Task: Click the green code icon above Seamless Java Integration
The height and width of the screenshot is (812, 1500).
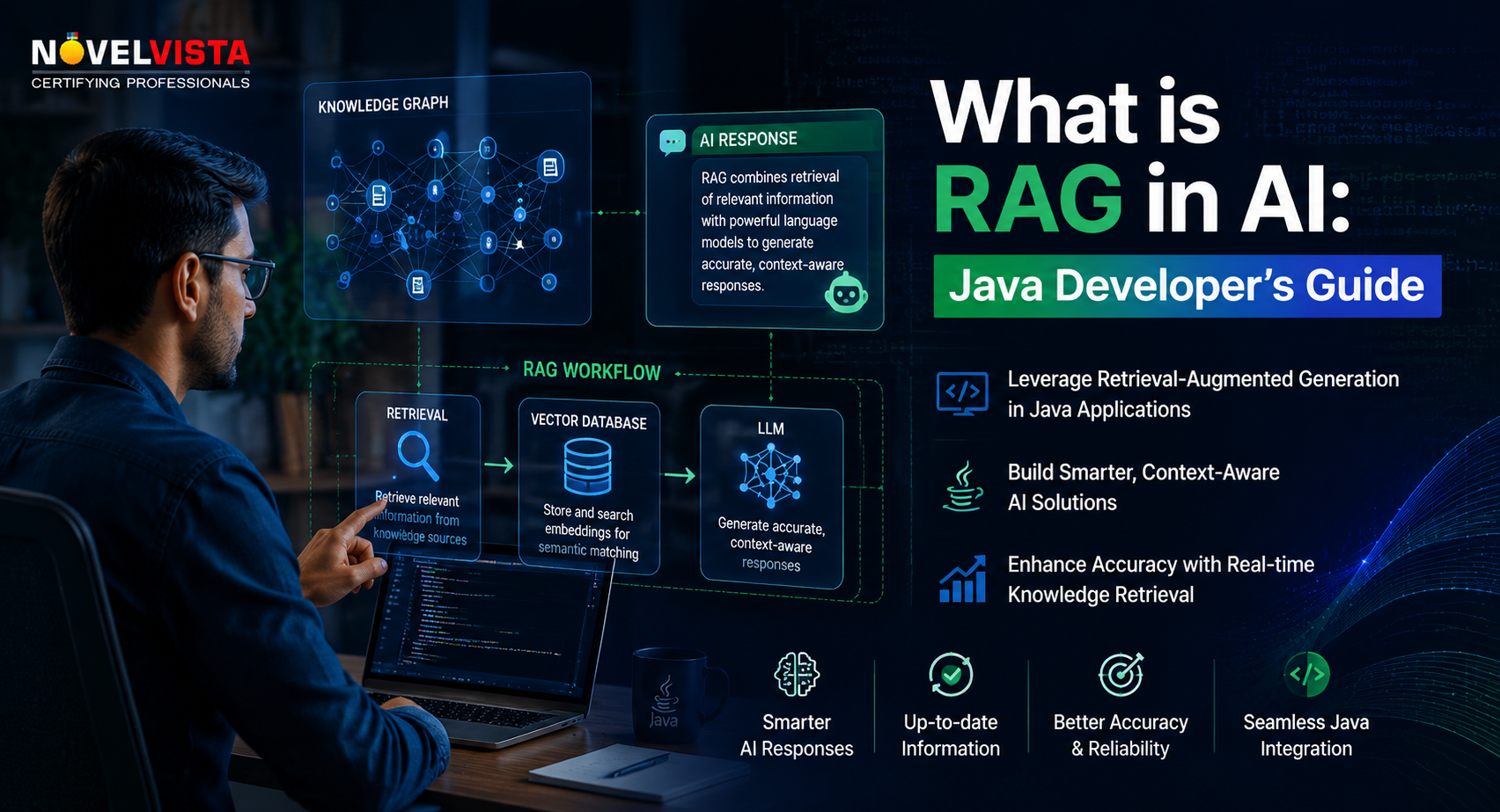Action: click(1307, 675)
